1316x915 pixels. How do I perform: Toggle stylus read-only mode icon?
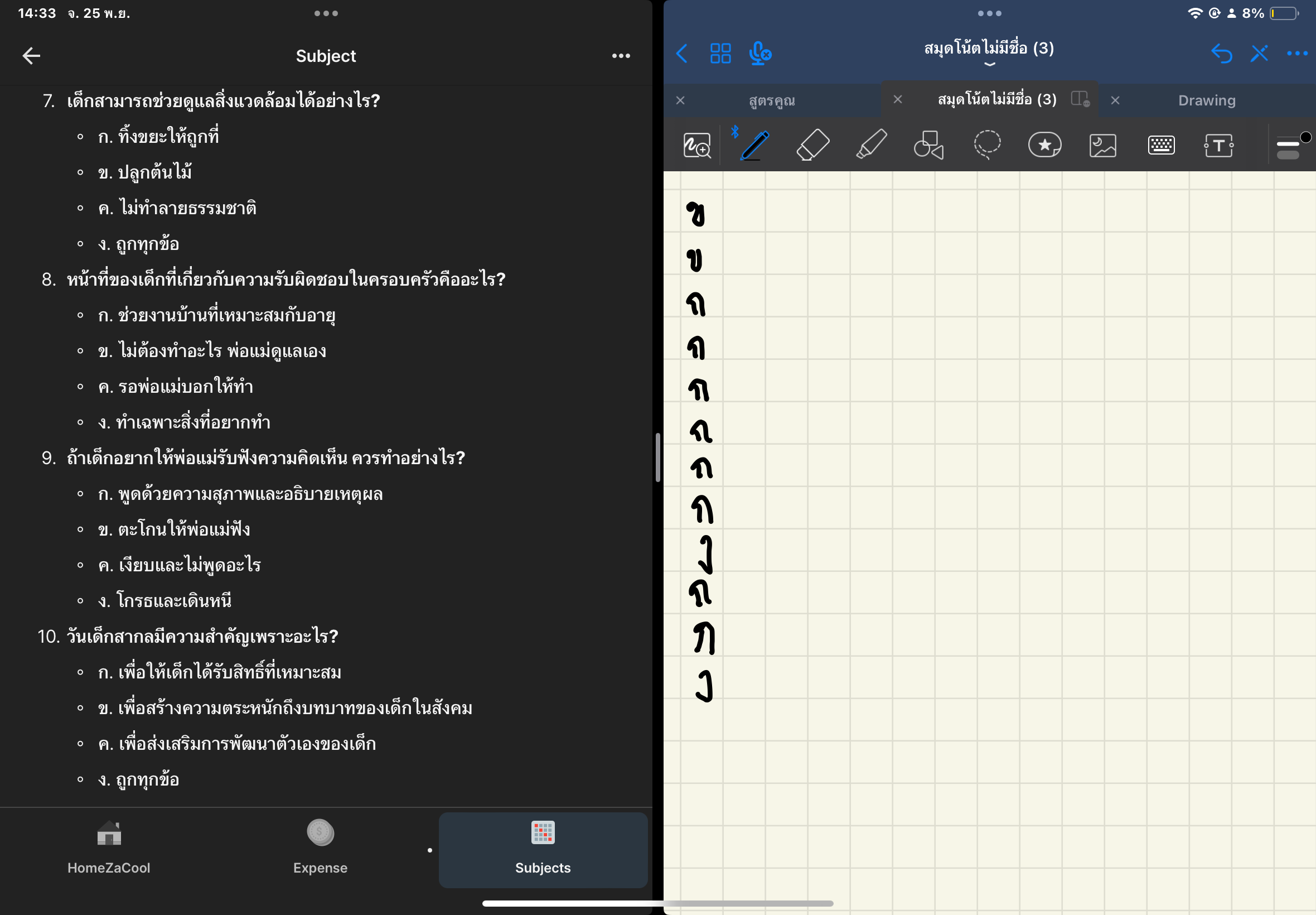(x=1259, y=54)
